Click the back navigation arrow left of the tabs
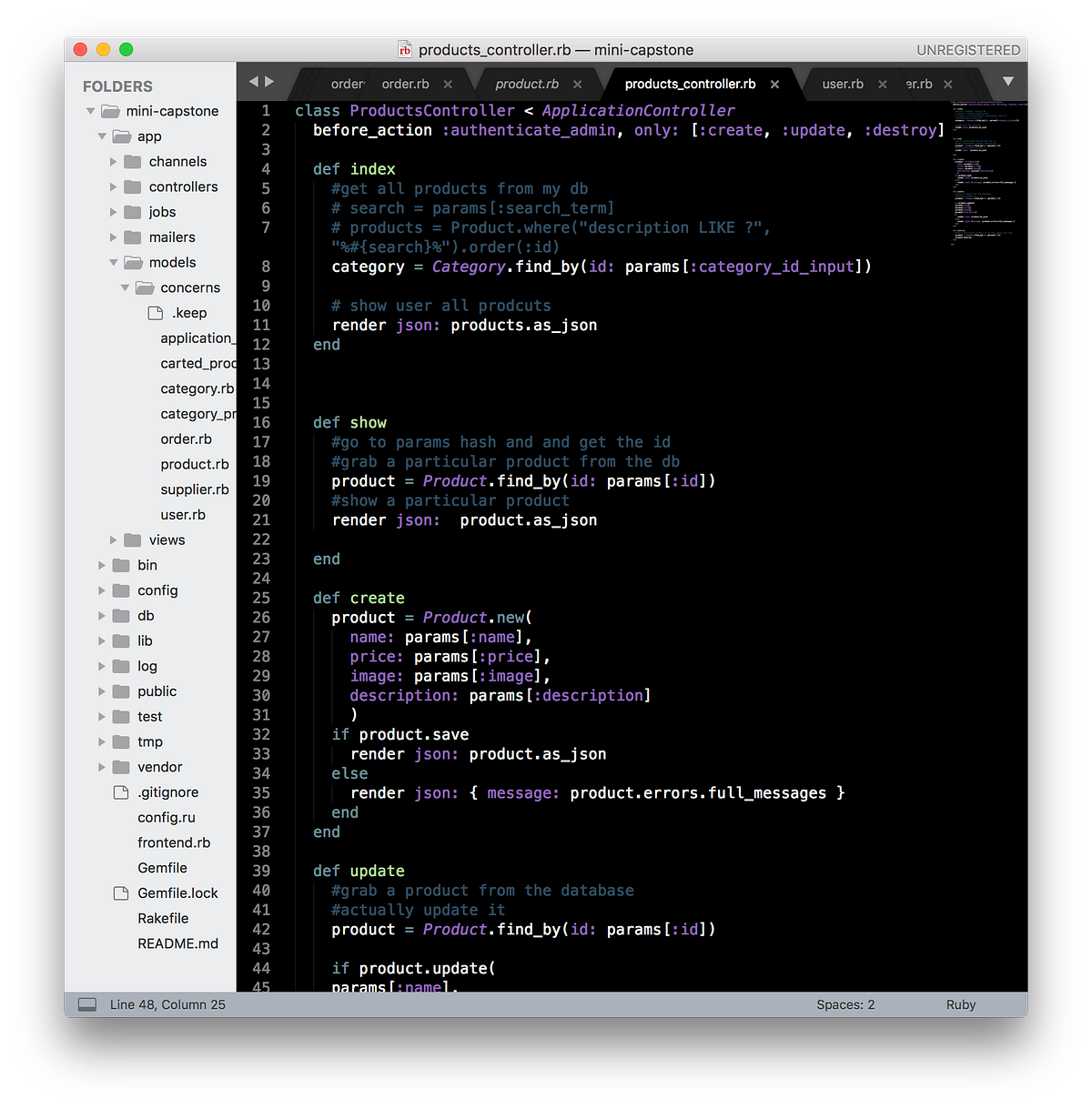This screenshot has height=1109, width=1092. click(x=255, y=81)
